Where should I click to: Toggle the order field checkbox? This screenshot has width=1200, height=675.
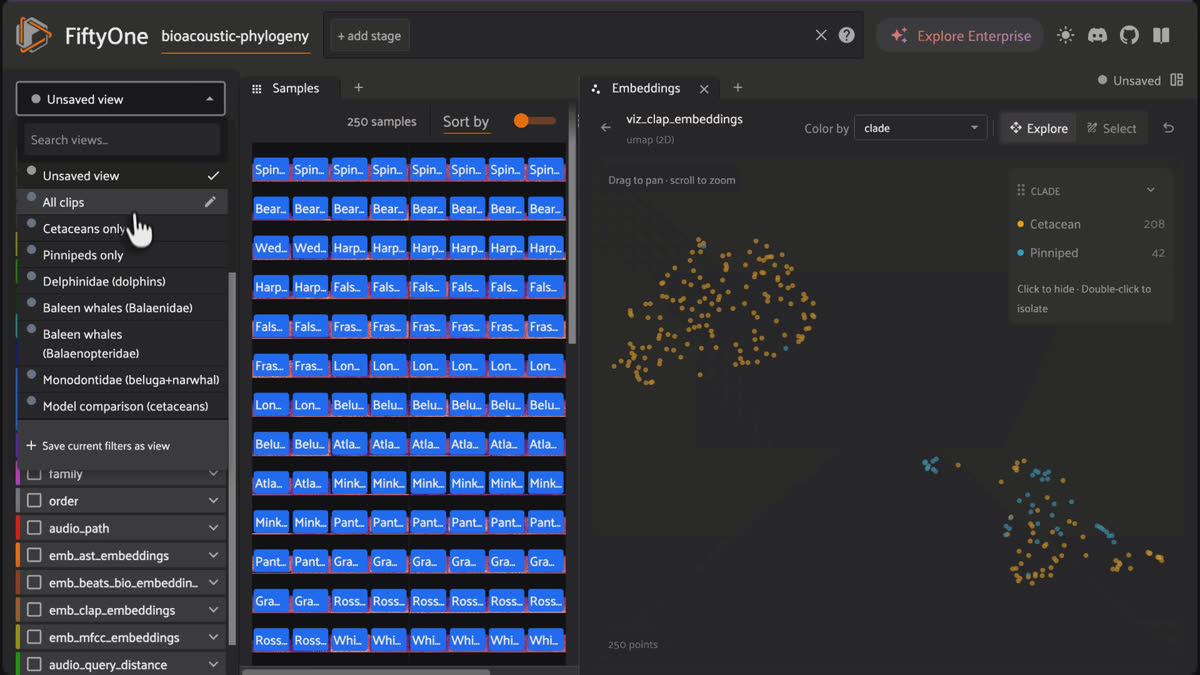[34, 501]
